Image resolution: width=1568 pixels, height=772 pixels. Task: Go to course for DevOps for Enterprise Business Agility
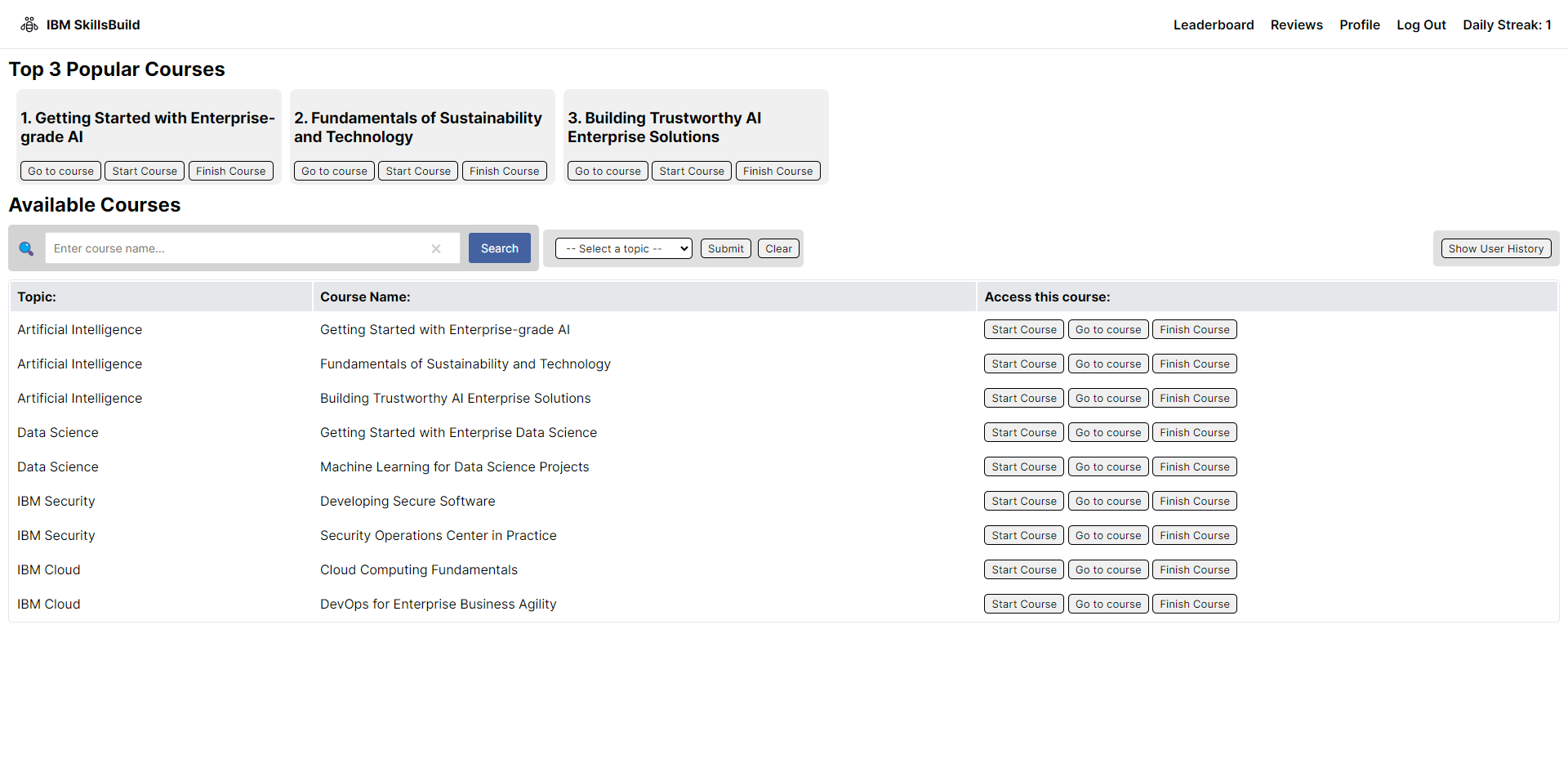pos(1108,604)
